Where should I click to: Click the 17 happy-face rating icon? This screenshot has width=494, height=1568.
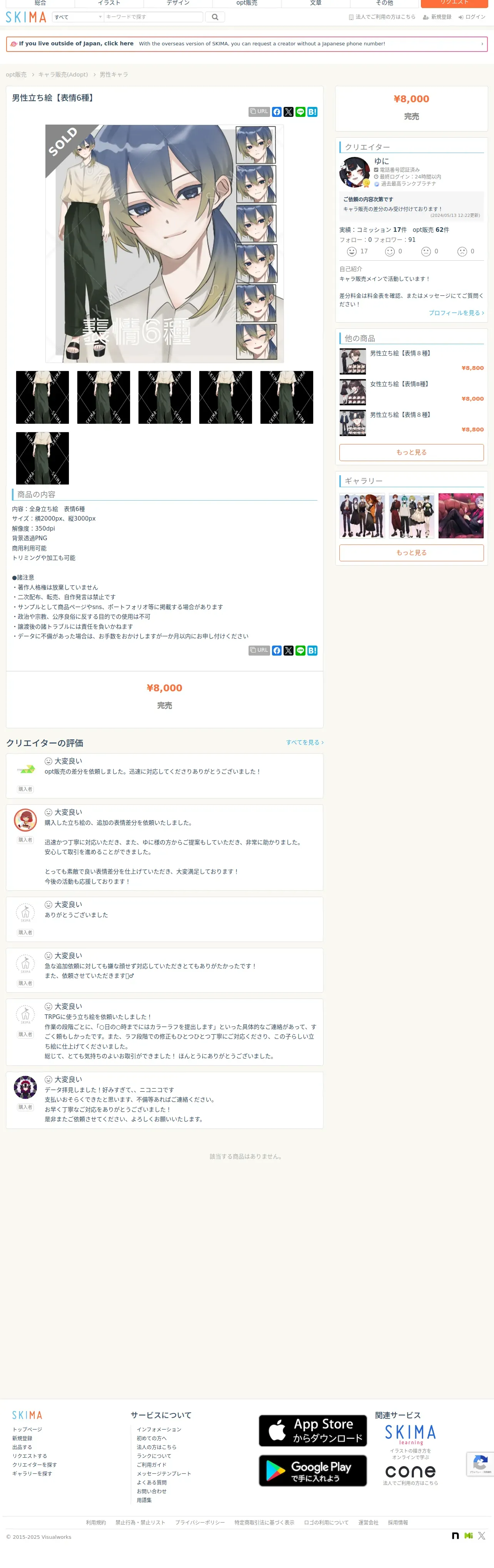click(352, 251)
